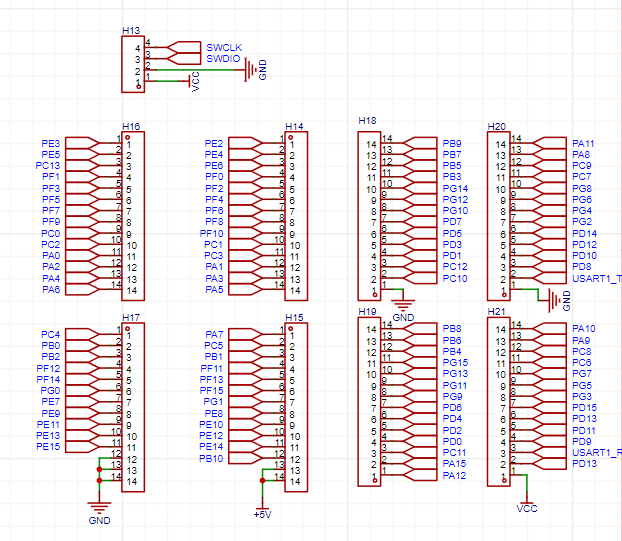Select the GND symbol below header H17
622x541 pixels.
click(98, 507)
